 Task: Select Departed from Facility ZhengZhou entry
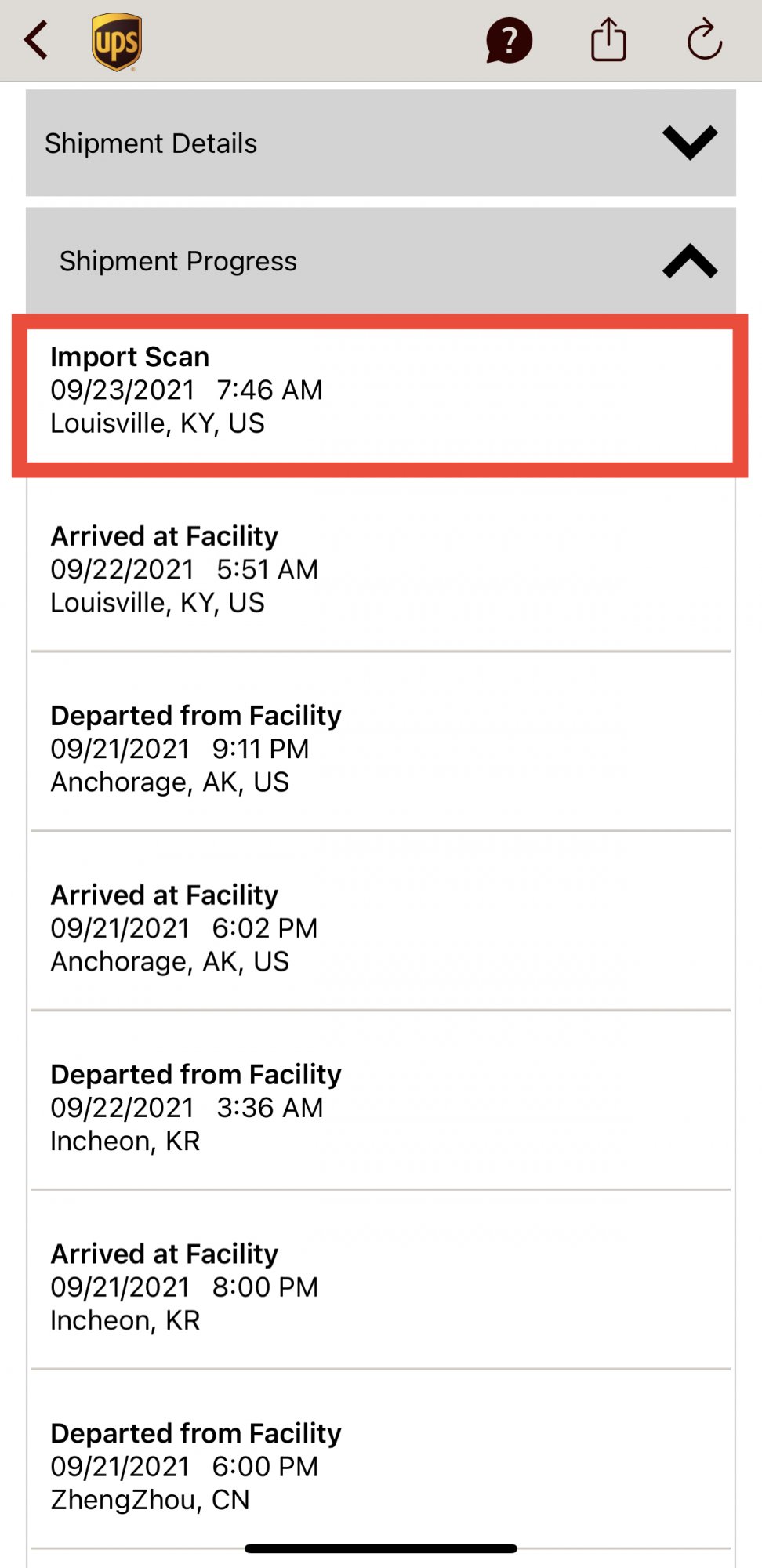[380, 1466]
